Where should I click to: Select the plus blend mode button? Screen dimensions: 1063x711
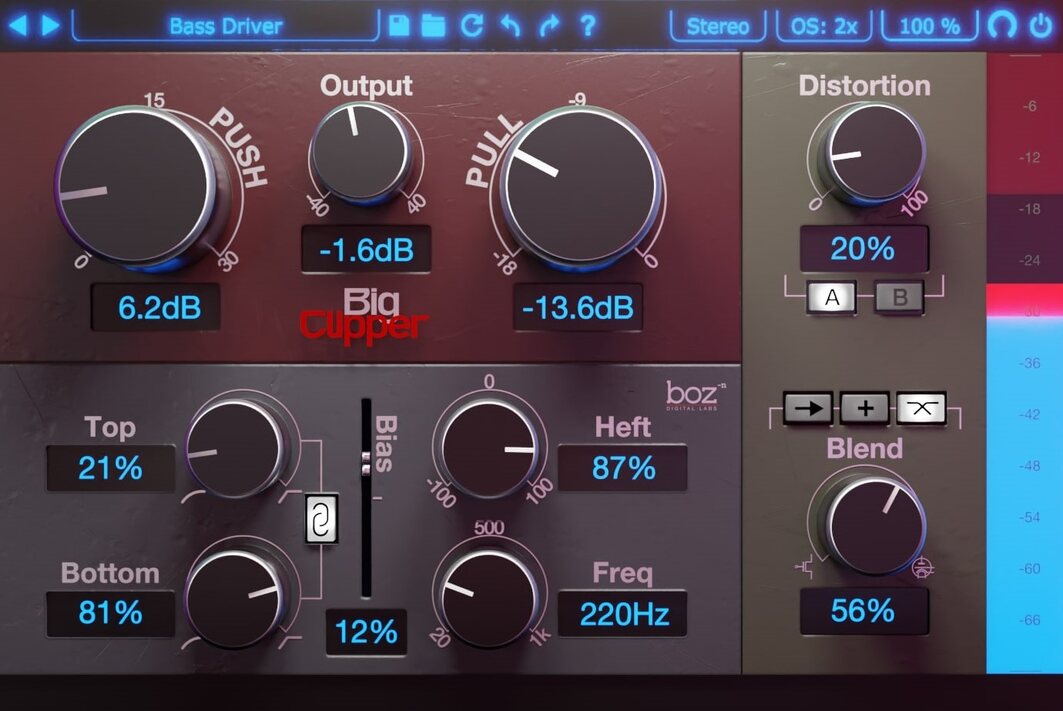point(864,406)
